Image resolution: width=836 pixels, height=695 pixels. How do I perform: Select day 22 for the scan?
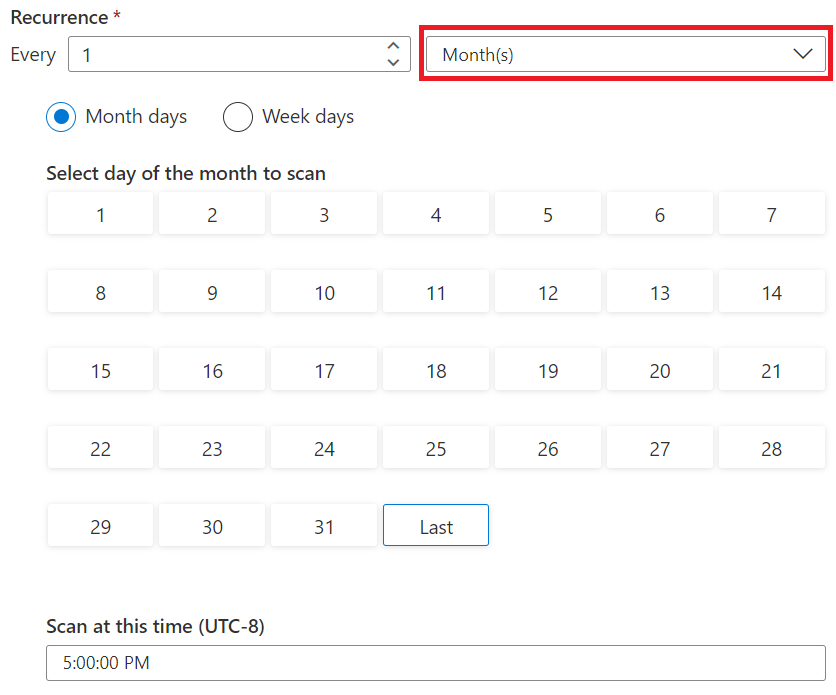tap(100, 449)
